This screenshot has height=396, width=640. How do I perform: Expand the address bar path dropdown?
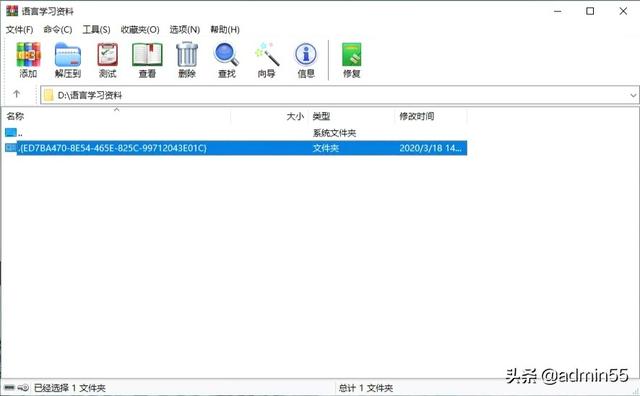coord(633,95)
